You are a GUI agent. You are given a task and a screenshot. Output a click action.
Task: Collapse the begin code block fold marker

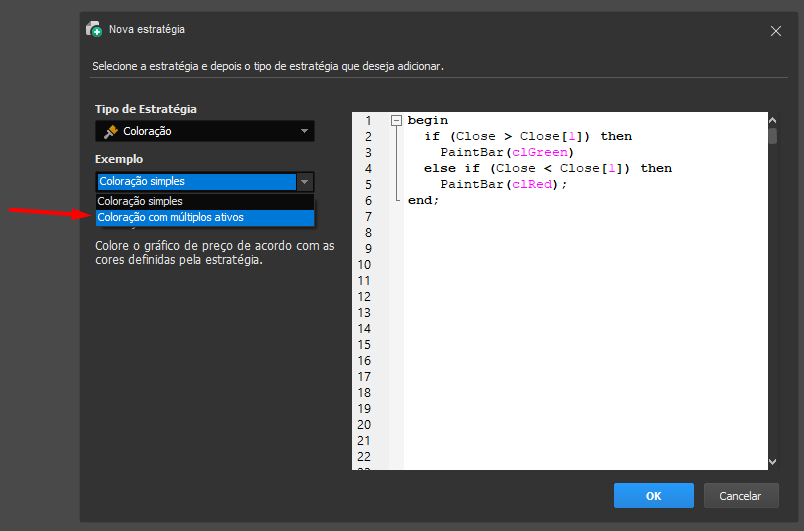(x=396, y=120)
